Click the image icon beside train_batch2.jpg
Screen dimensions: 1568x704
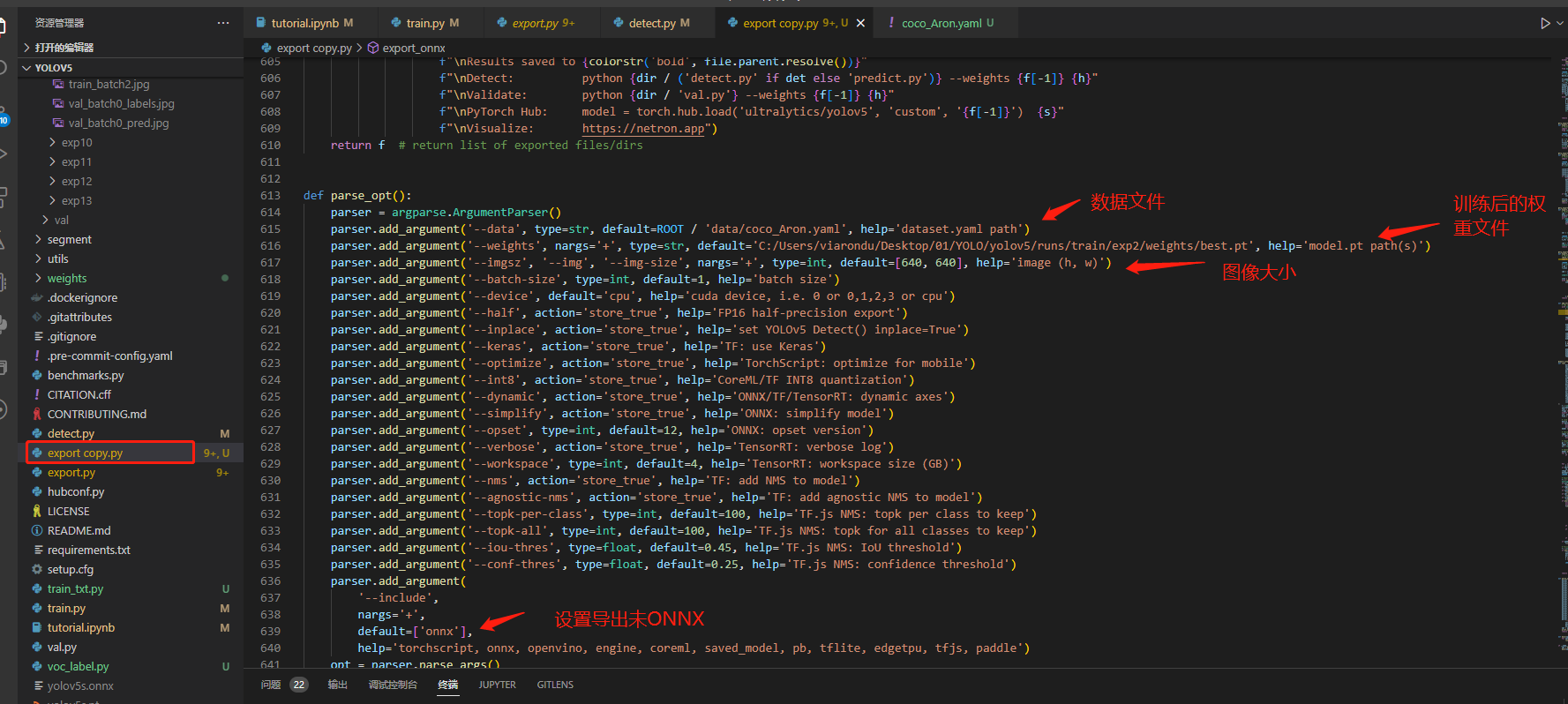[58, 84]
